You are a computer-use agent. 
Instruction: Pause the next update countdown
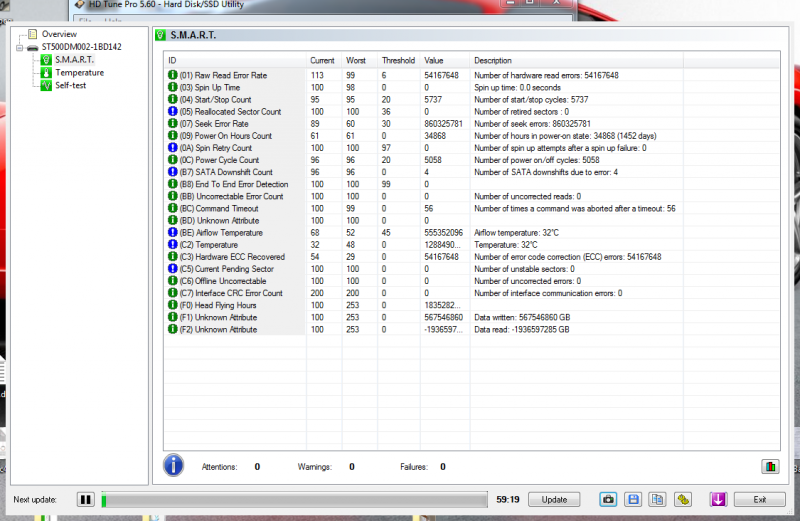[x=86, y=499]
